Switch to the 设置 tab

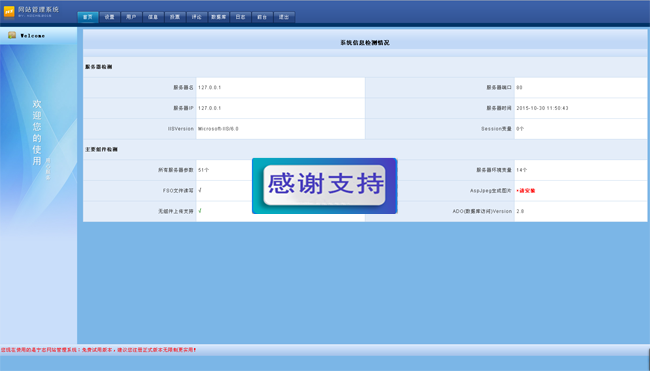pos(109,17)
